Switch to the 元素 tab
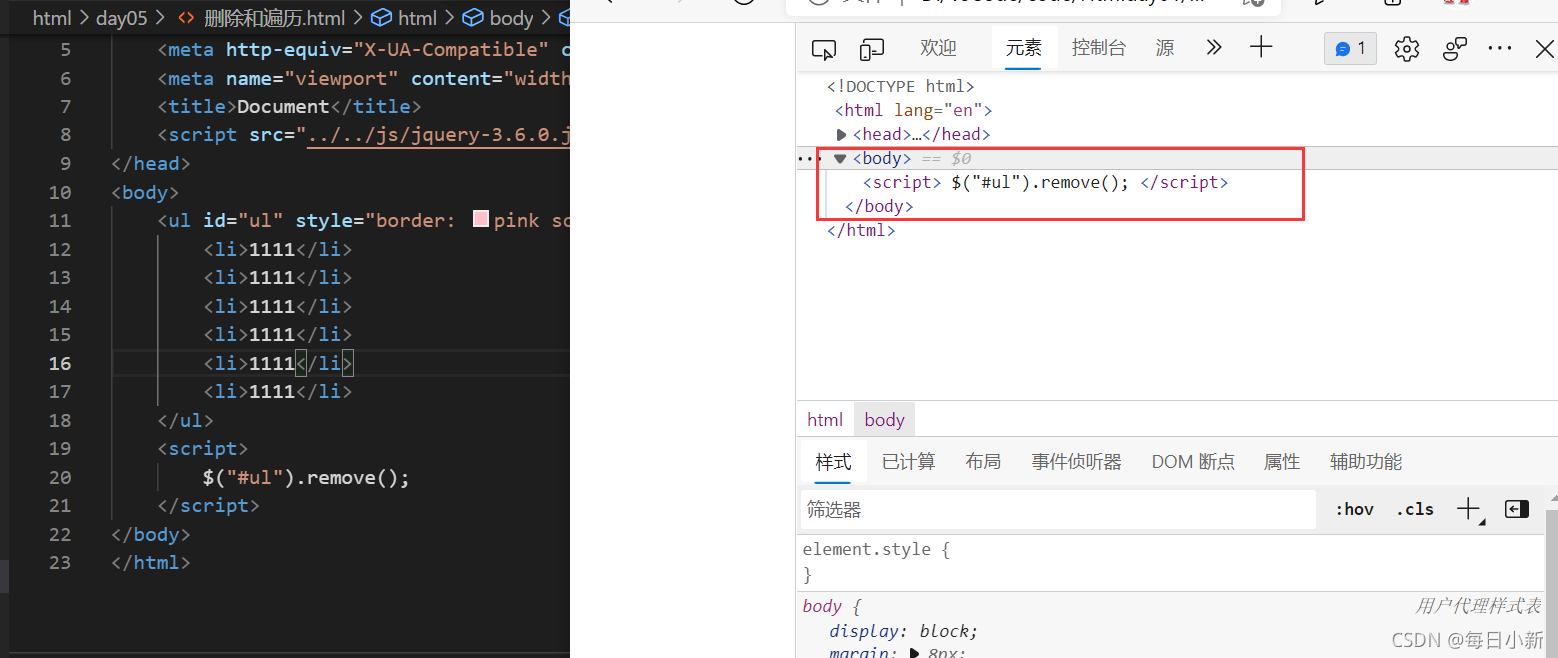 [x=1024, y=48]
